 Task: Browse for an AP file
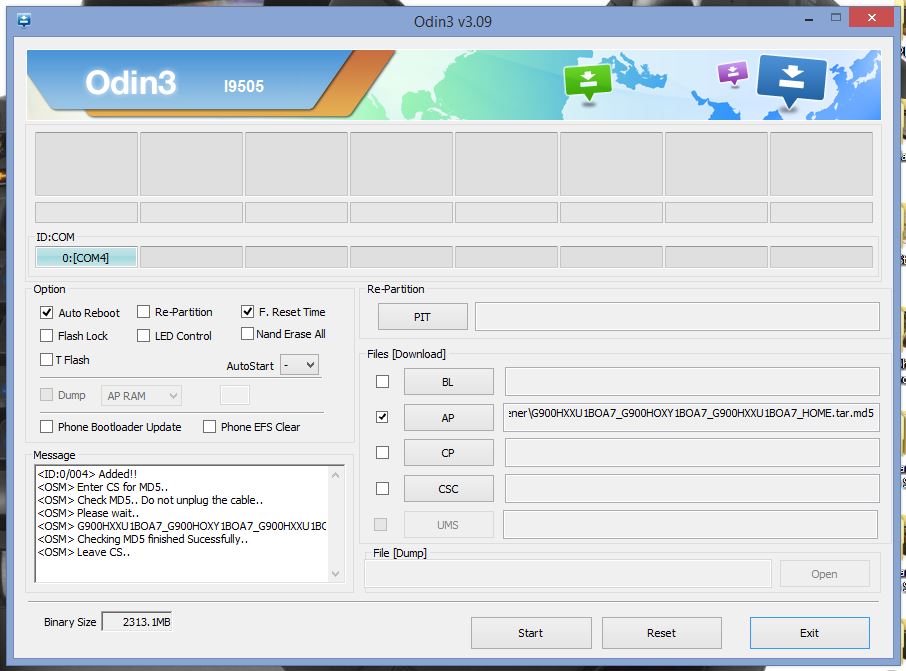pos(448,417)
